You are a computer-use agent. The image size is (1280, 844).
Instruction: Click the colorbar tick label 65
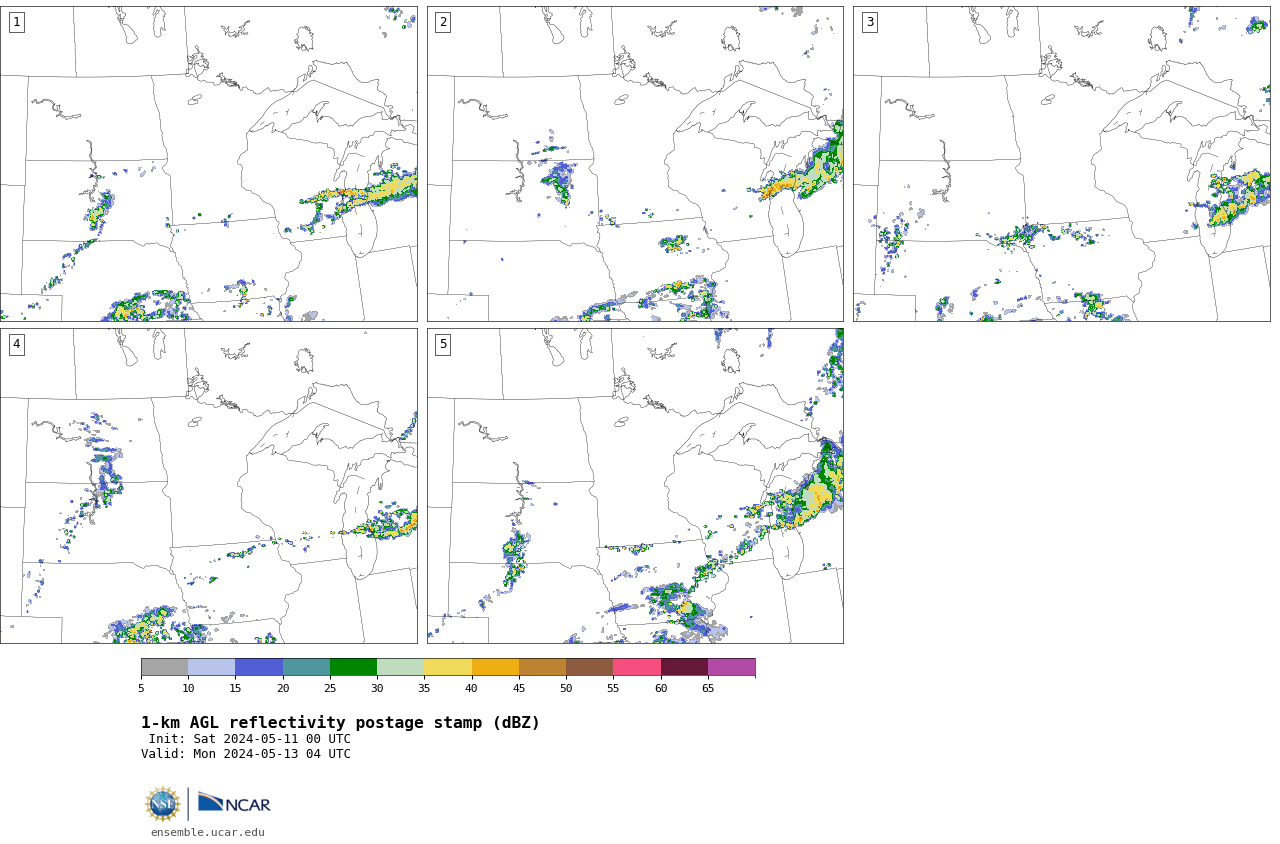point(708,688)
